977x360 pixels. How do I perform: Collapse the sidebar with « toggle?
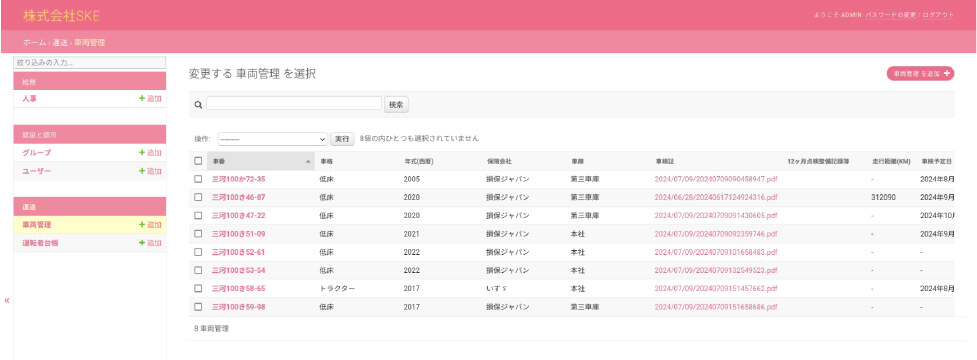click(x=7, y=300)
